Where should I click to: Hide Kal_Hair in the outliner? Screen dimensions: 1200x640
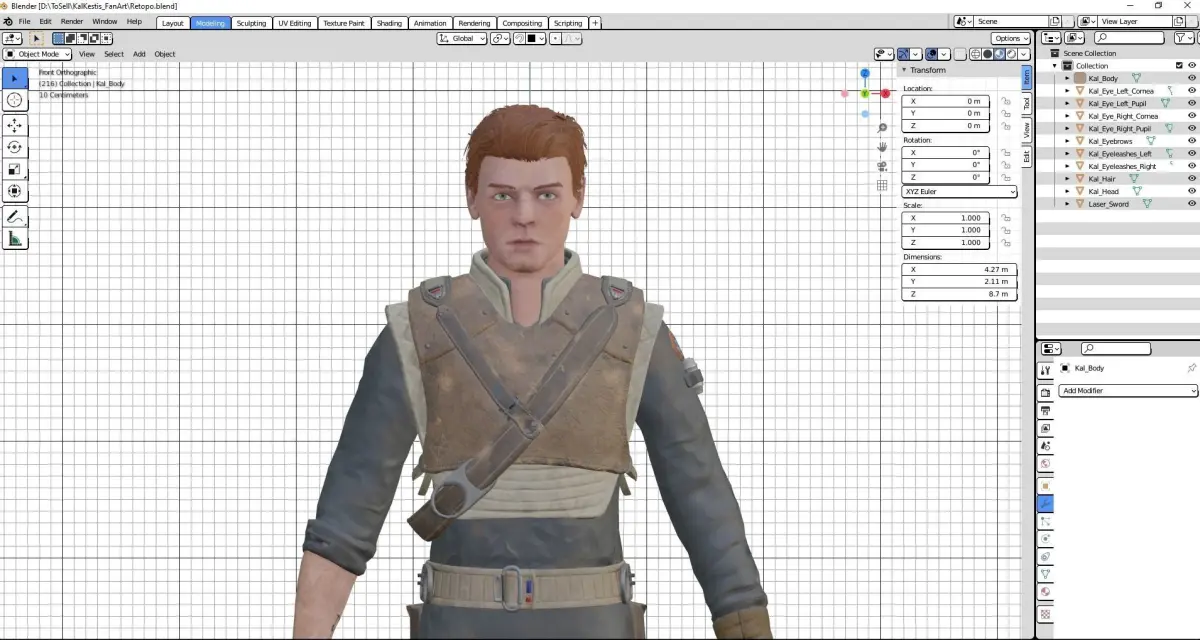coord(1192,179)
